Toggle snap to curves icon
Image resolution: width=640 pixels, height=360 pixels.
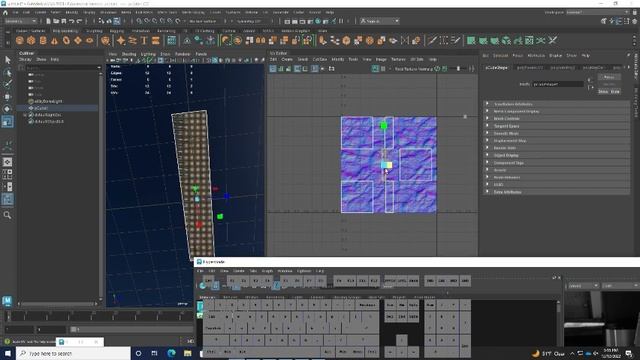tap(147, 21)
